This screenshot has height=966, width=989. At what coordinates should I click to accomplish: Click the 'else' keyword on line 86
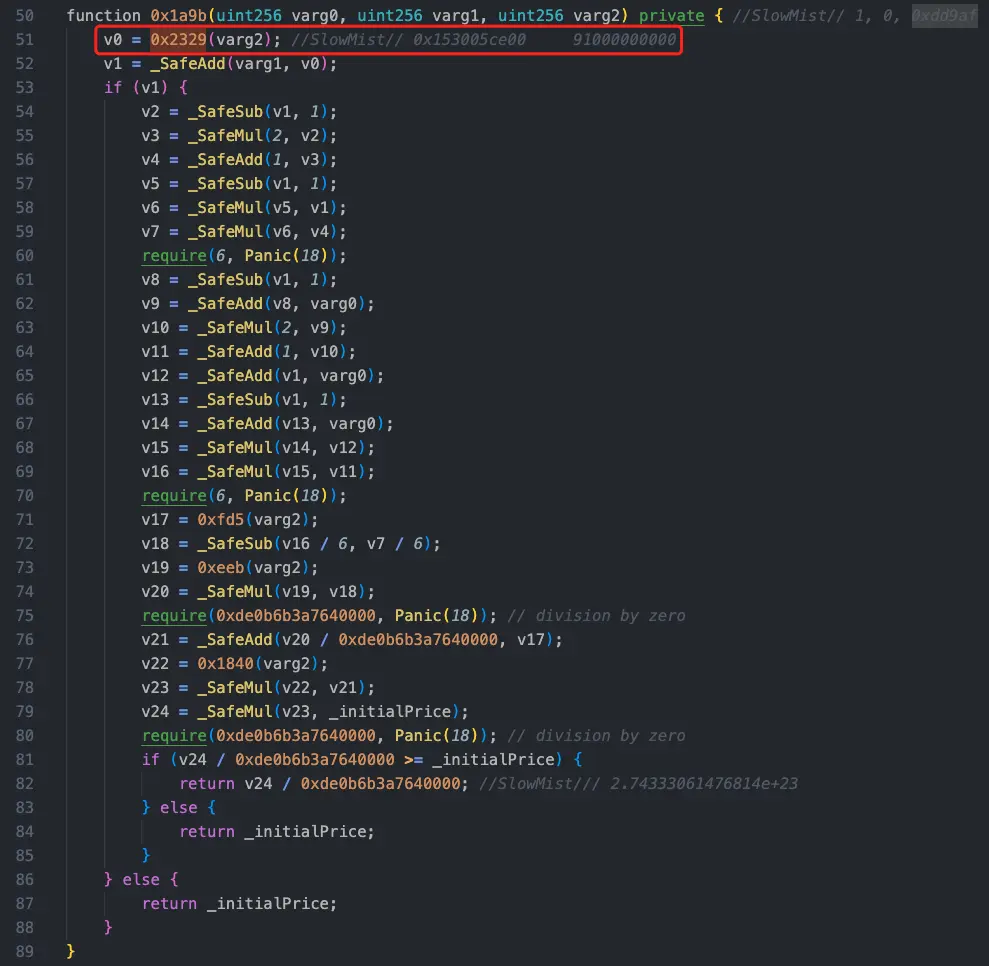coord(141,879)
